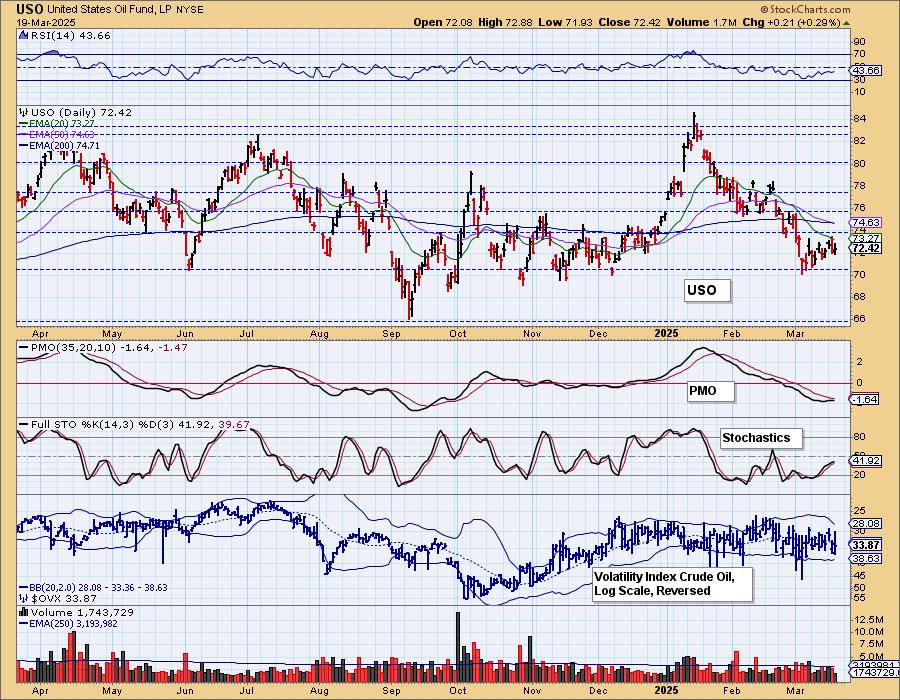The height and width of the screenshot is (700, 900).
Task: Click the green EMA(20) legend line
Action: [24, 123]
